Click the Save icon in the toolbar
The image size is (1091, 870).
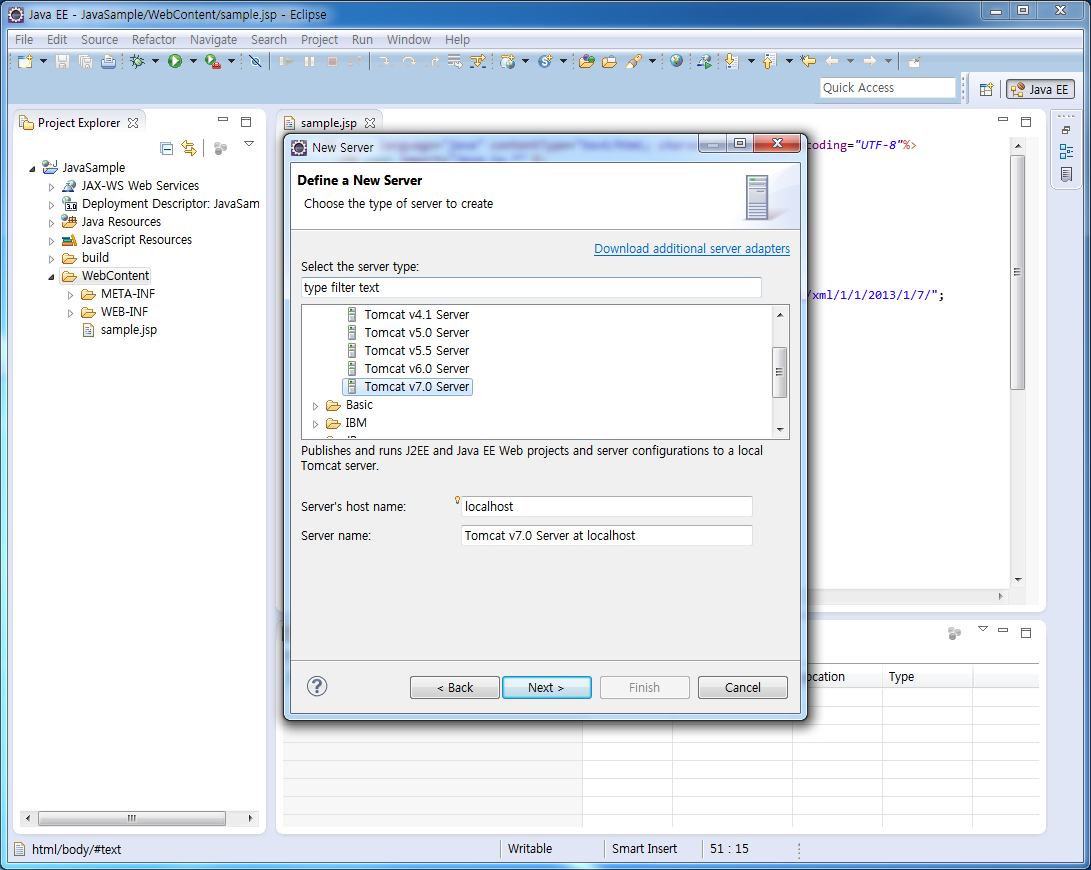click(x=60, y=61)
